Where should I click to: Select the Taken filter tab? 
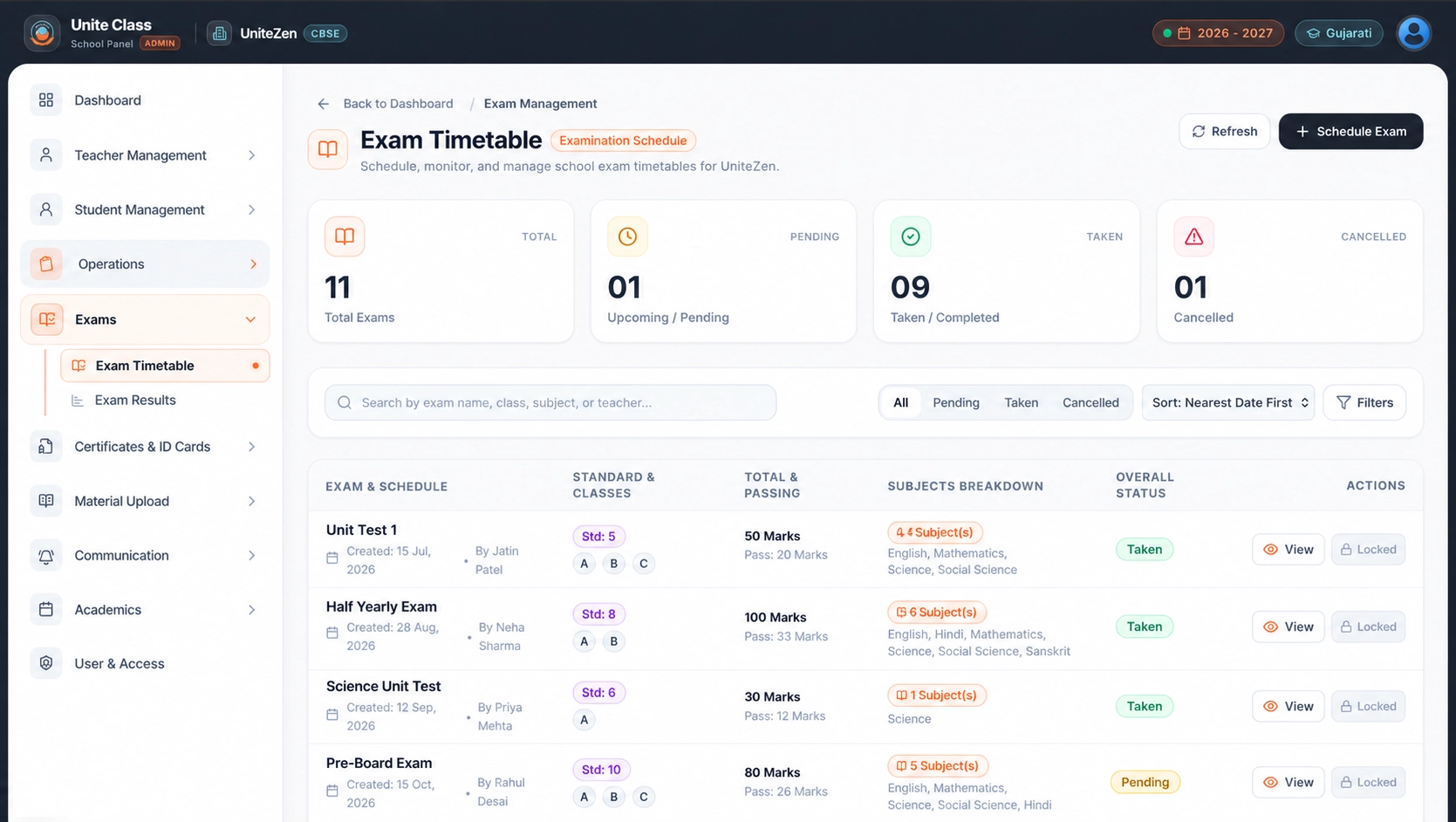(x=1021, y=402)
